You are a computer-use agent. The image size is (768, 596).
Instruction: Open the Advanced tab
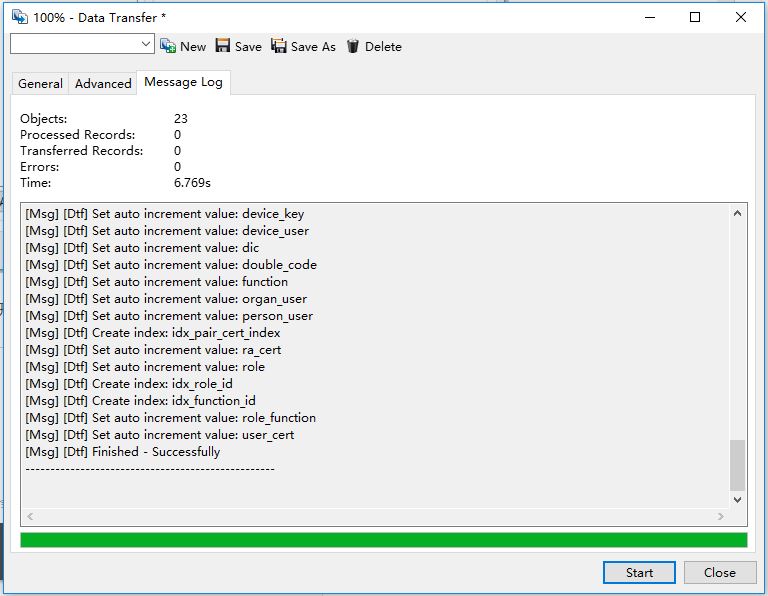click(103, 84)
